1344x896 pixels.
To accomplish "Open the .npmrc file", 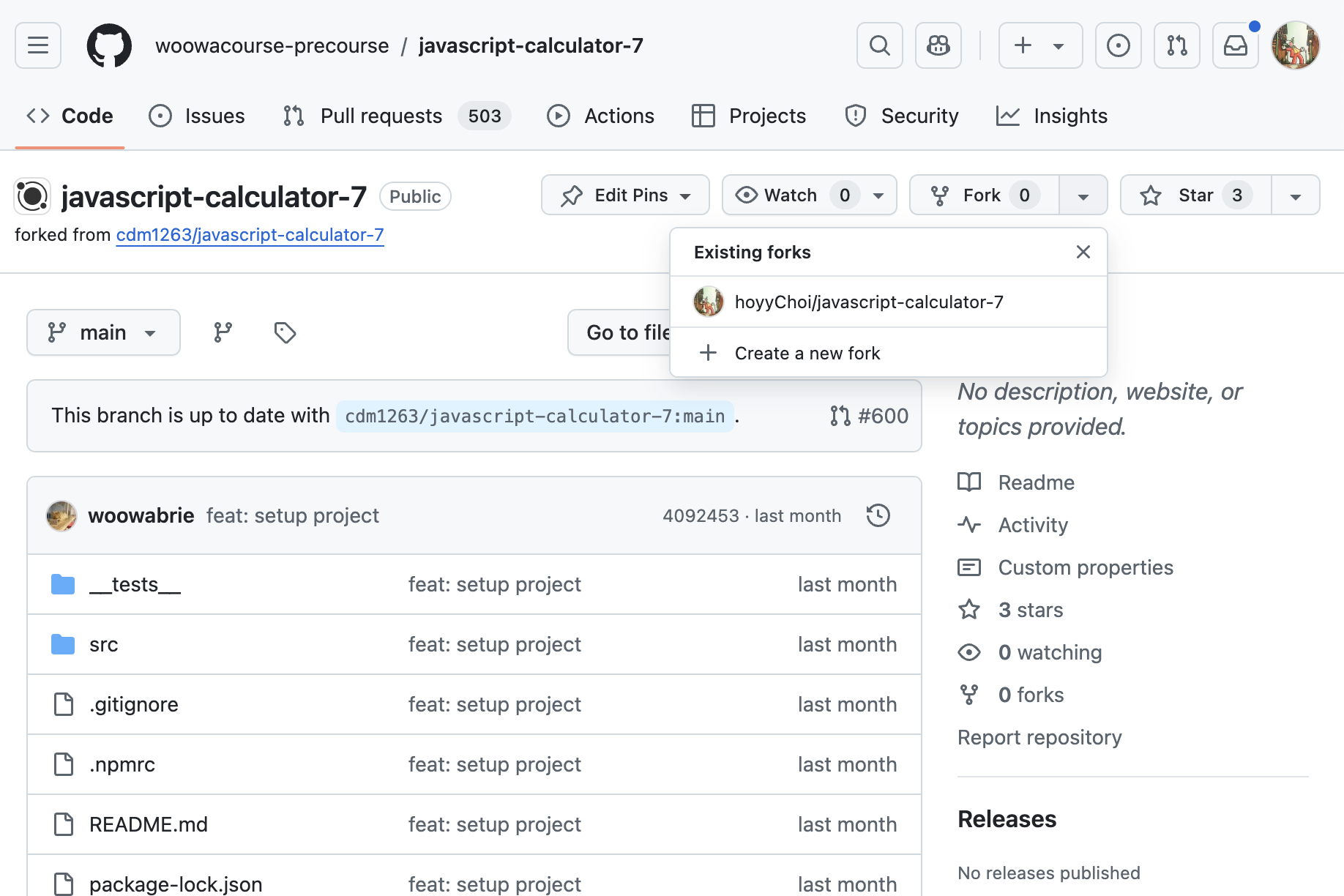I will pos(122,764).
